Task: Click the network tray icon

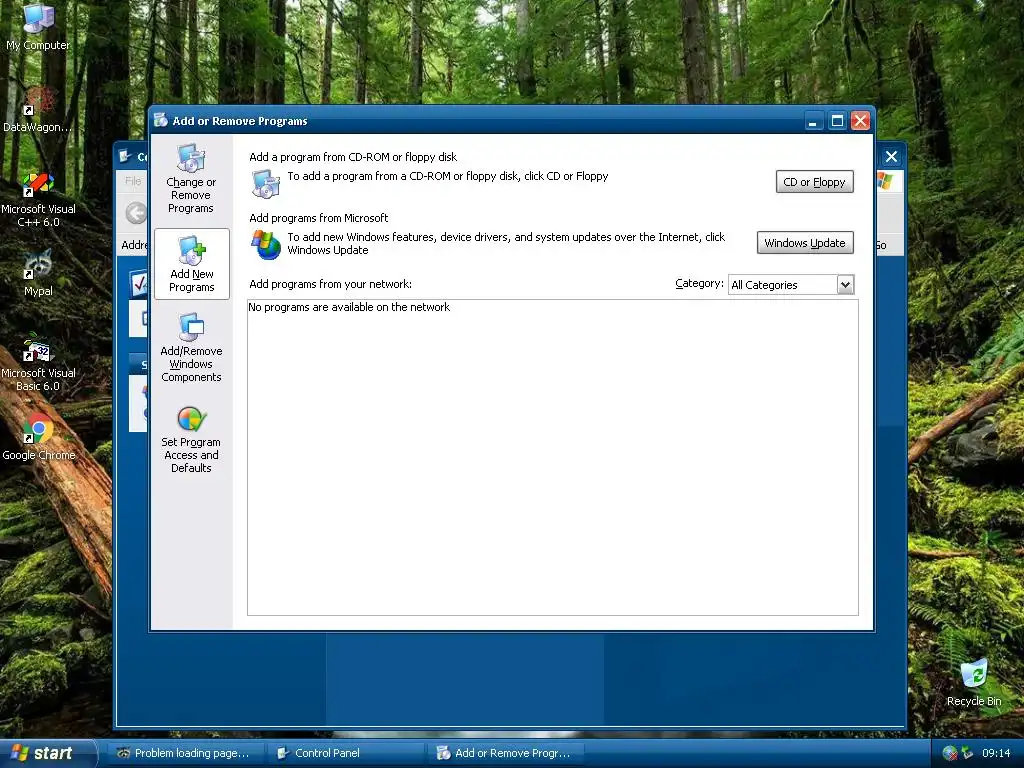Action: (950, 753)
